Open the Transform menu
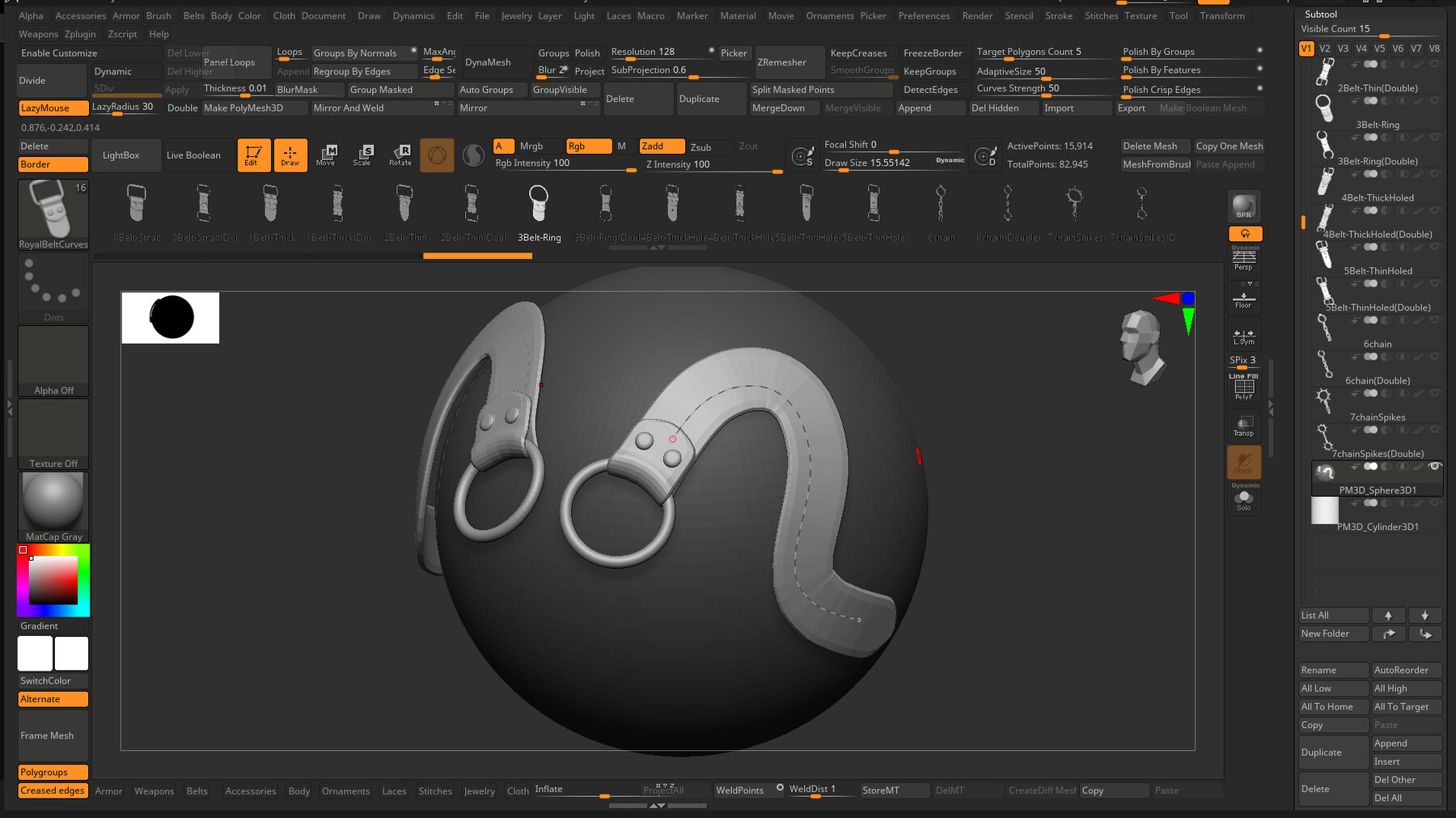 [1222, 15]
